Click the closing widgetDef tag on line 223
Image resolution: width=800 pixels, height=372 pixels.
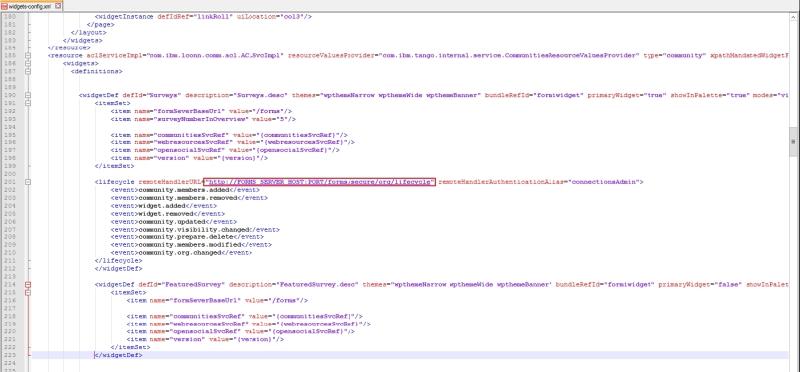(118, 355)
